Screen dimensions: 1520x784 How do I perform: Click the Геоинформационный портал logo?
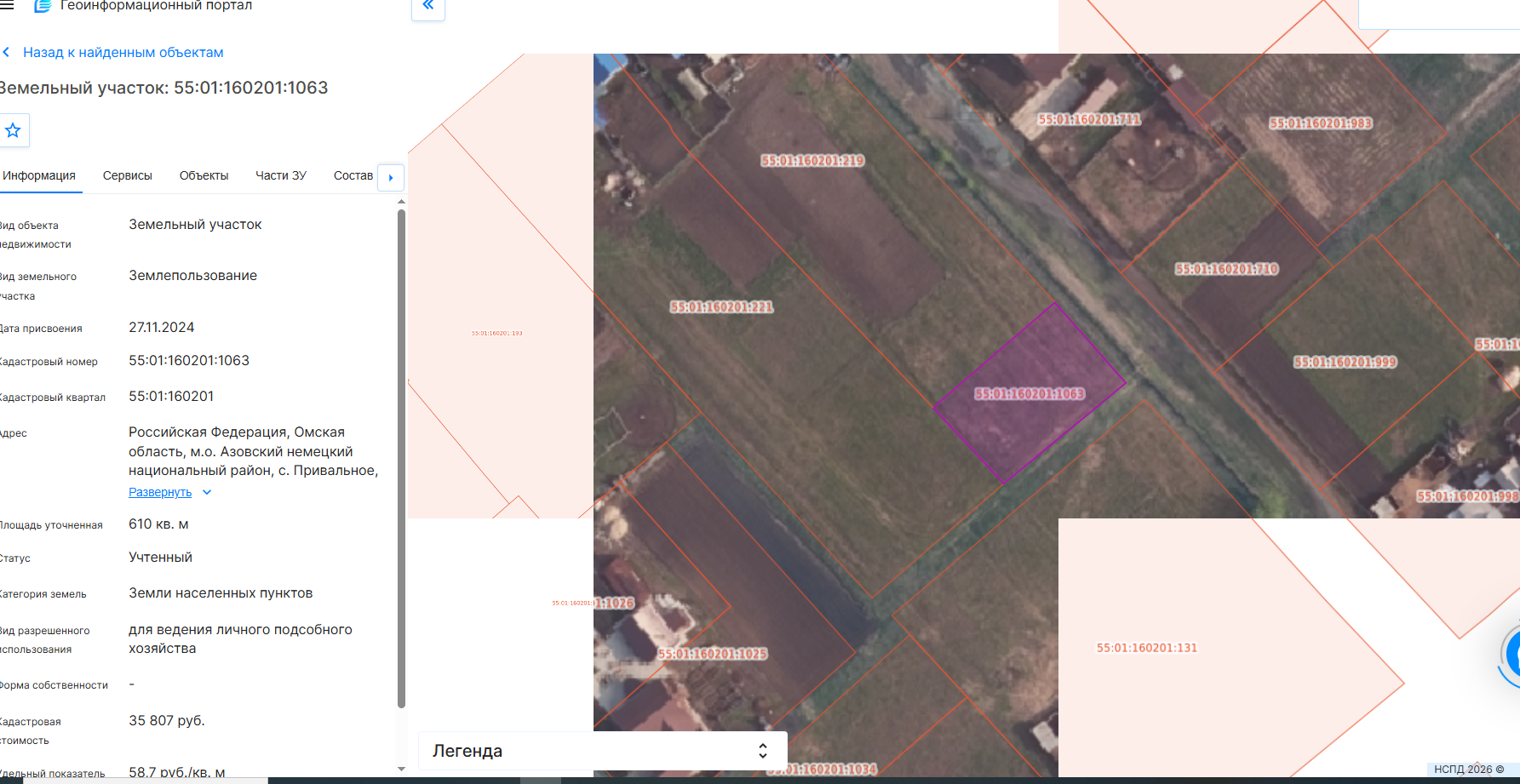[43, 6]
